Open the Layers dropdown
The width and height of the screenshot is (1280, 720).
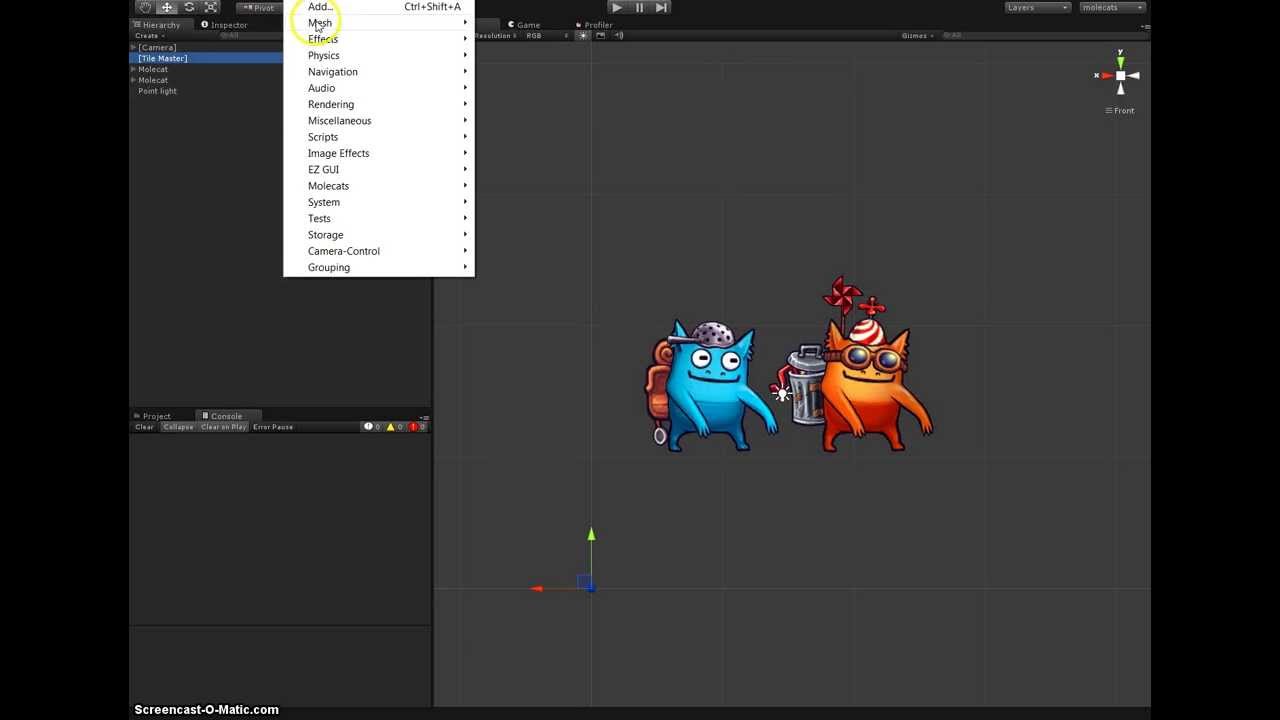coord(1037,7)
